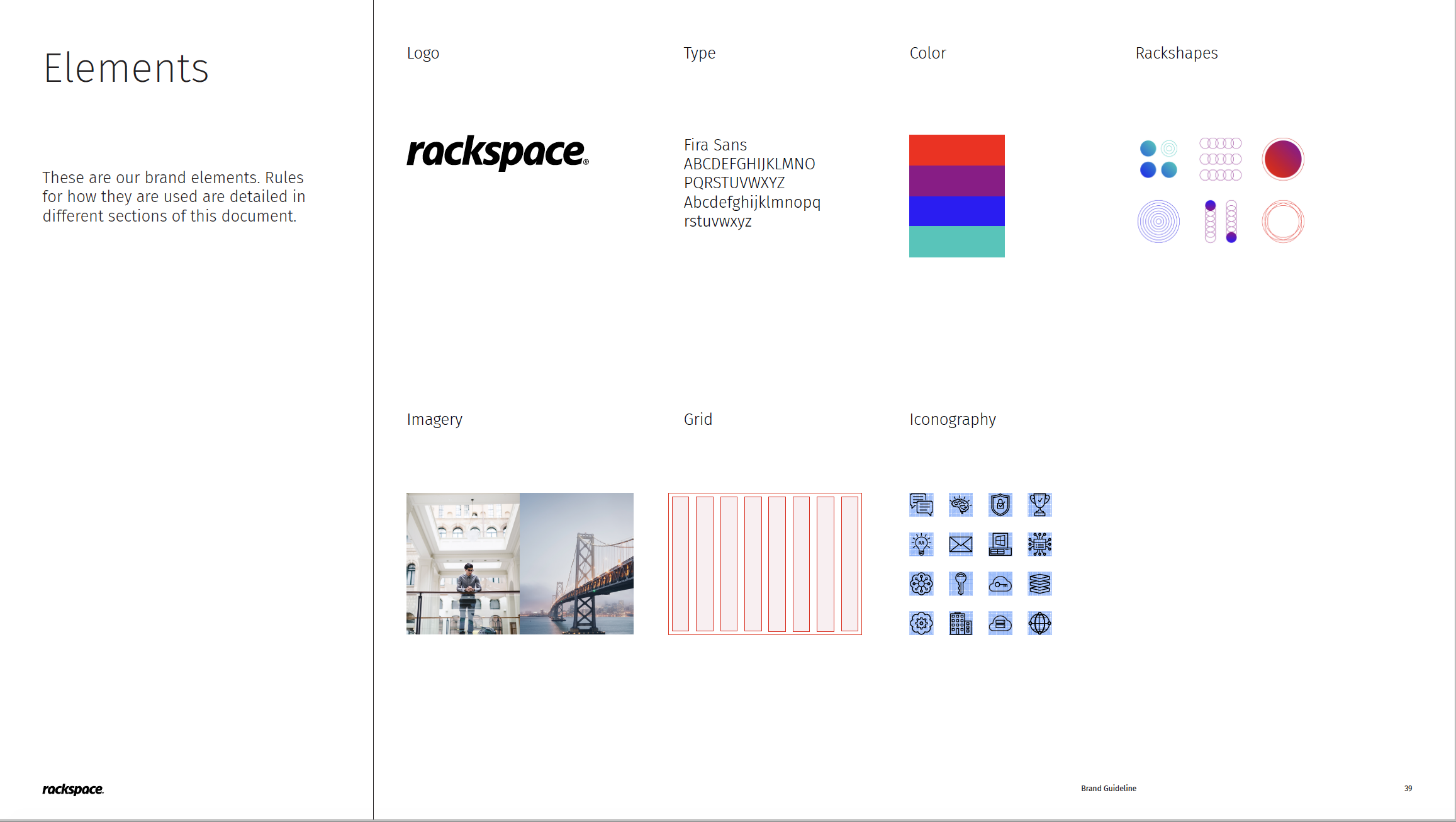1456x822 pixels.
Task: Click the envelope mail icon
Action: 961,544
